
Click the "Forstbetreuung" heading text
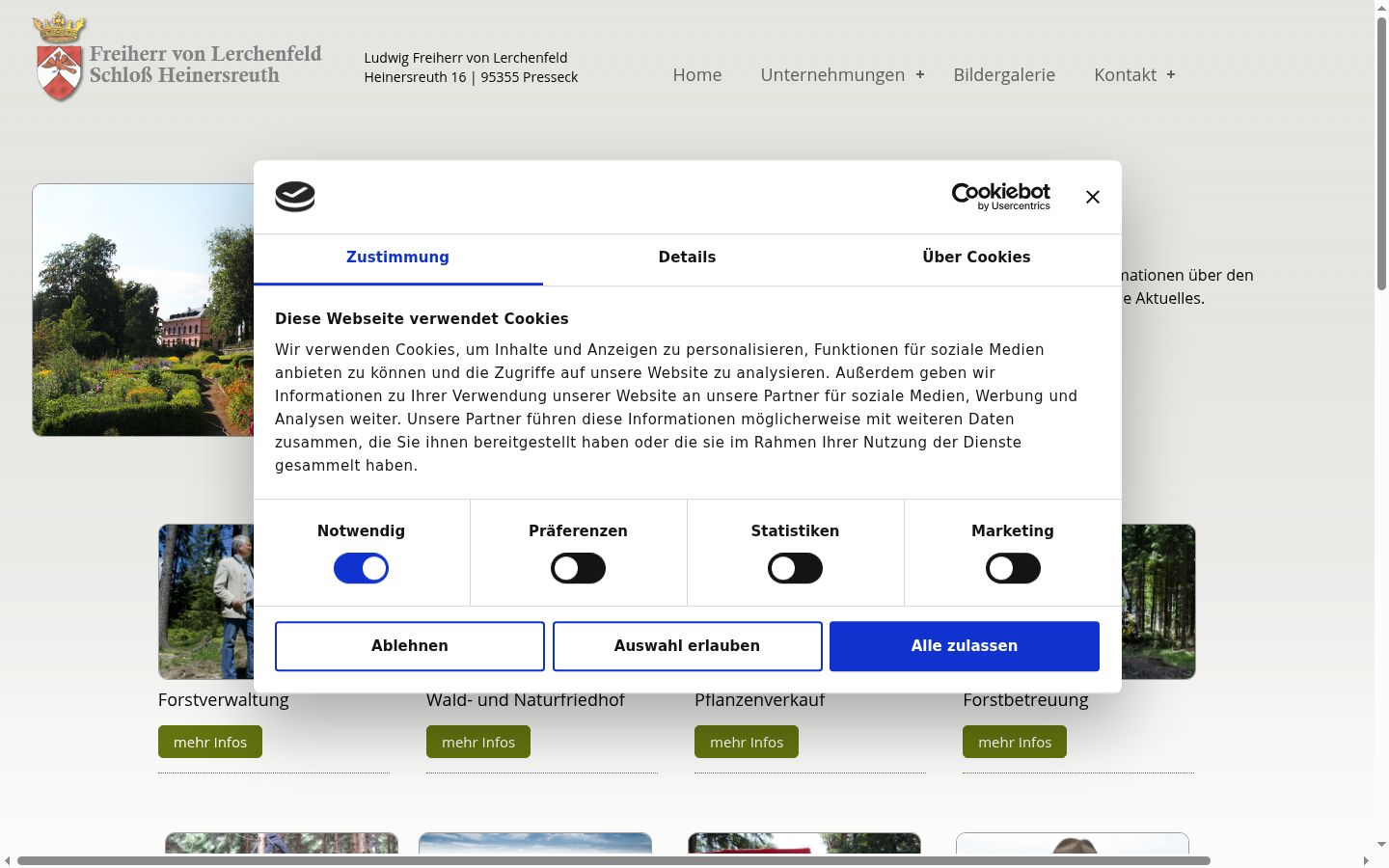(1025, 700)
